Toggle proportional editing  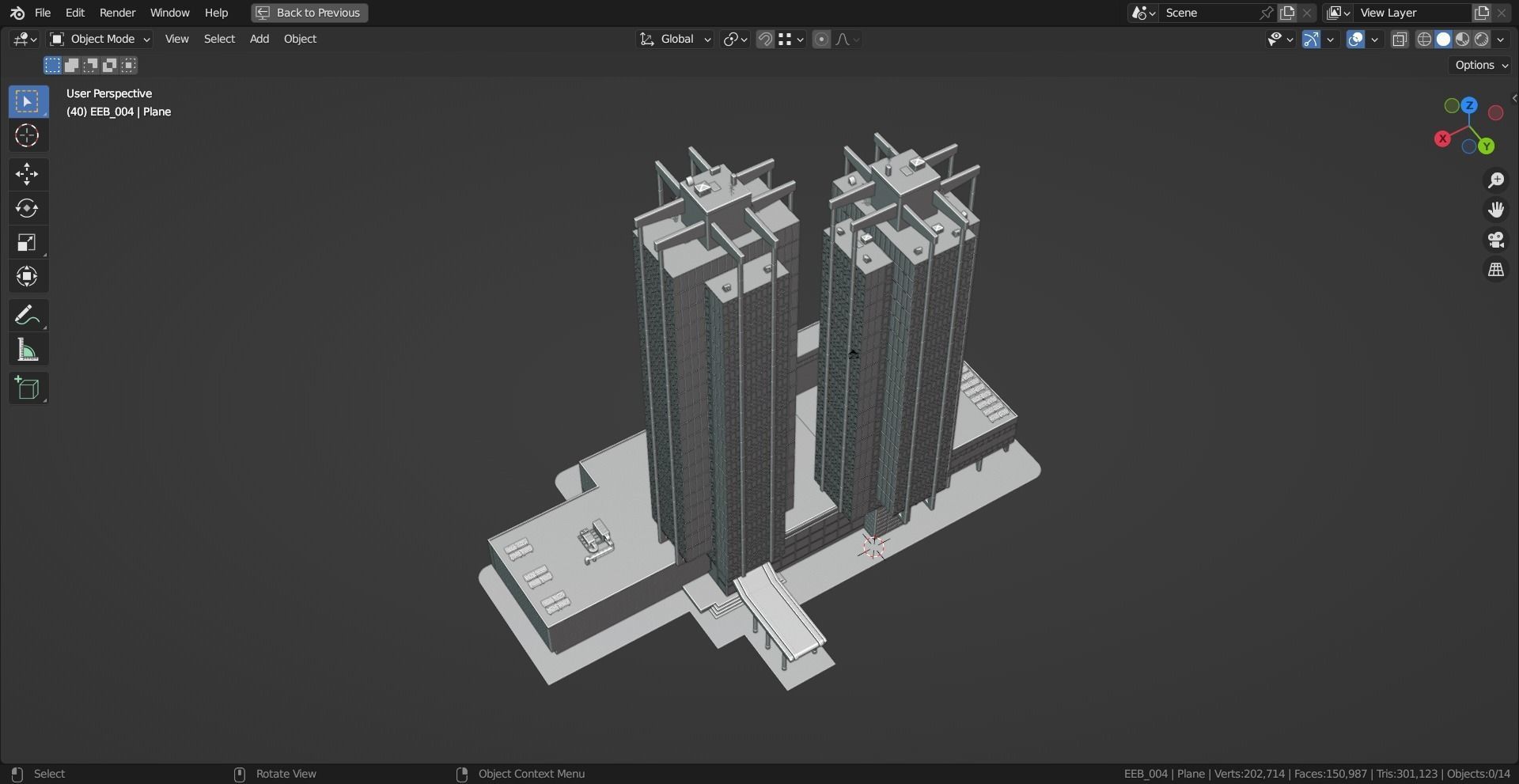pyautogui.click(x=822, y=39)
